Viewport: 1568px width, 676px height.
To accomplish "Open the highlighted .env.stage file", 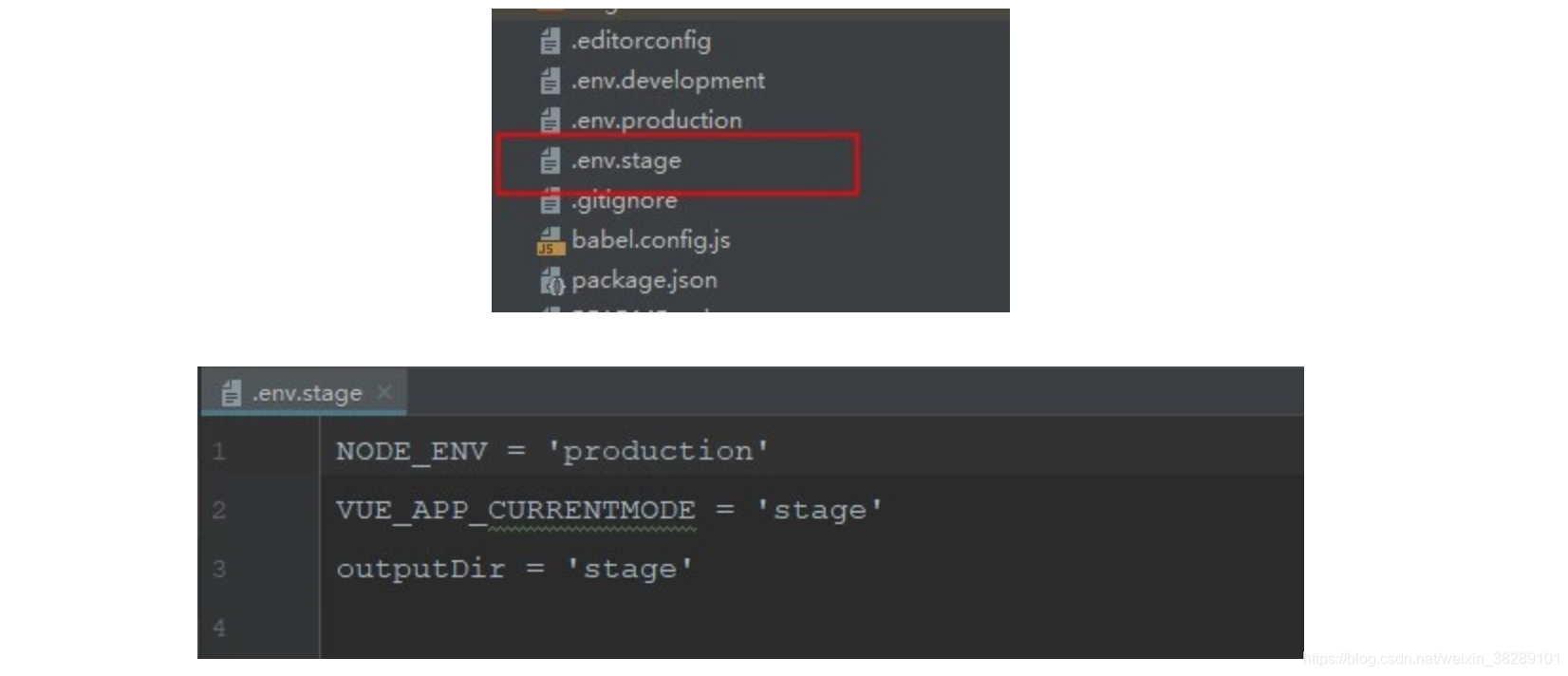I will (624, 161).
